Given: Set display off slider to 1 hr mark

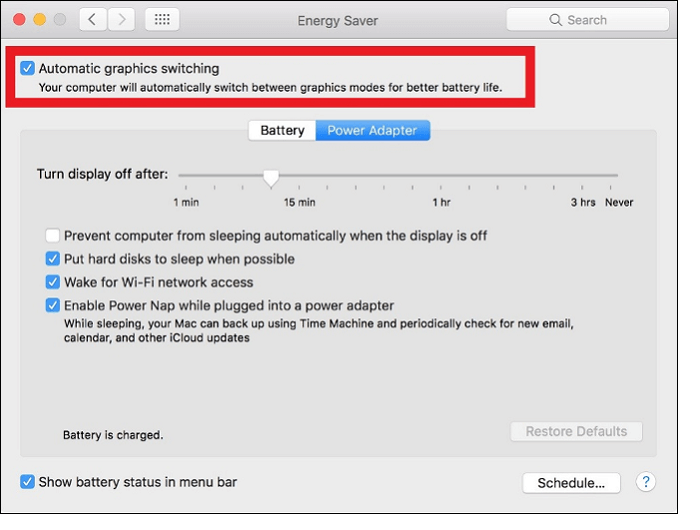Looking at the screenshot, I should 441,175.
